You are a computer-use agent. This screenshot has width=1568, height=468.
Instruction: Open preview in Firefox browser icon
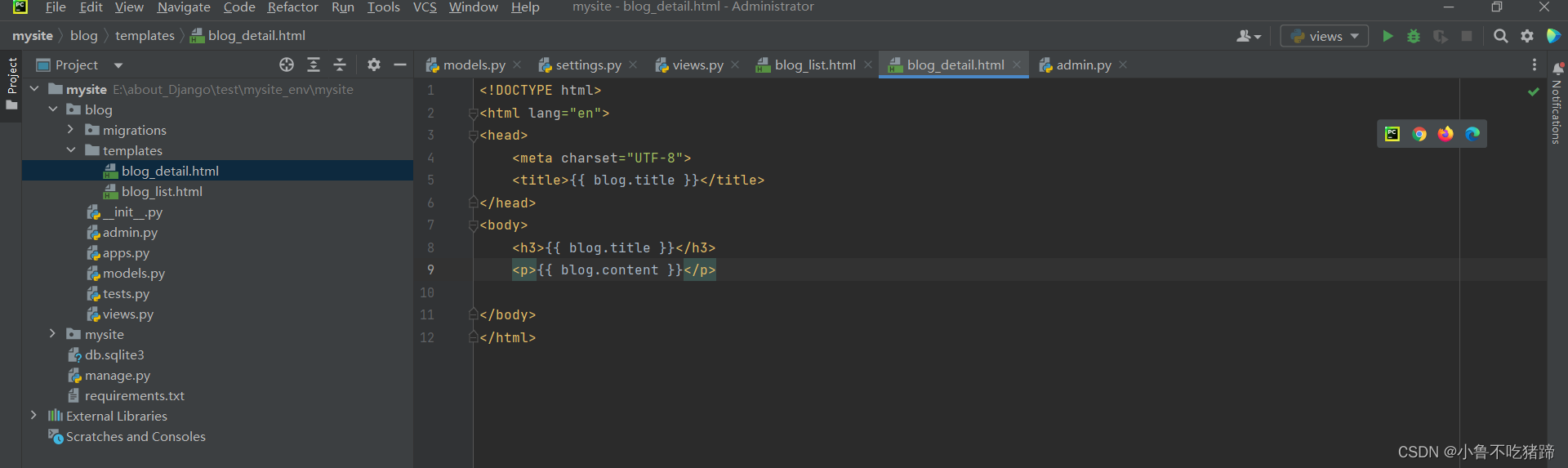[1445, 134]
